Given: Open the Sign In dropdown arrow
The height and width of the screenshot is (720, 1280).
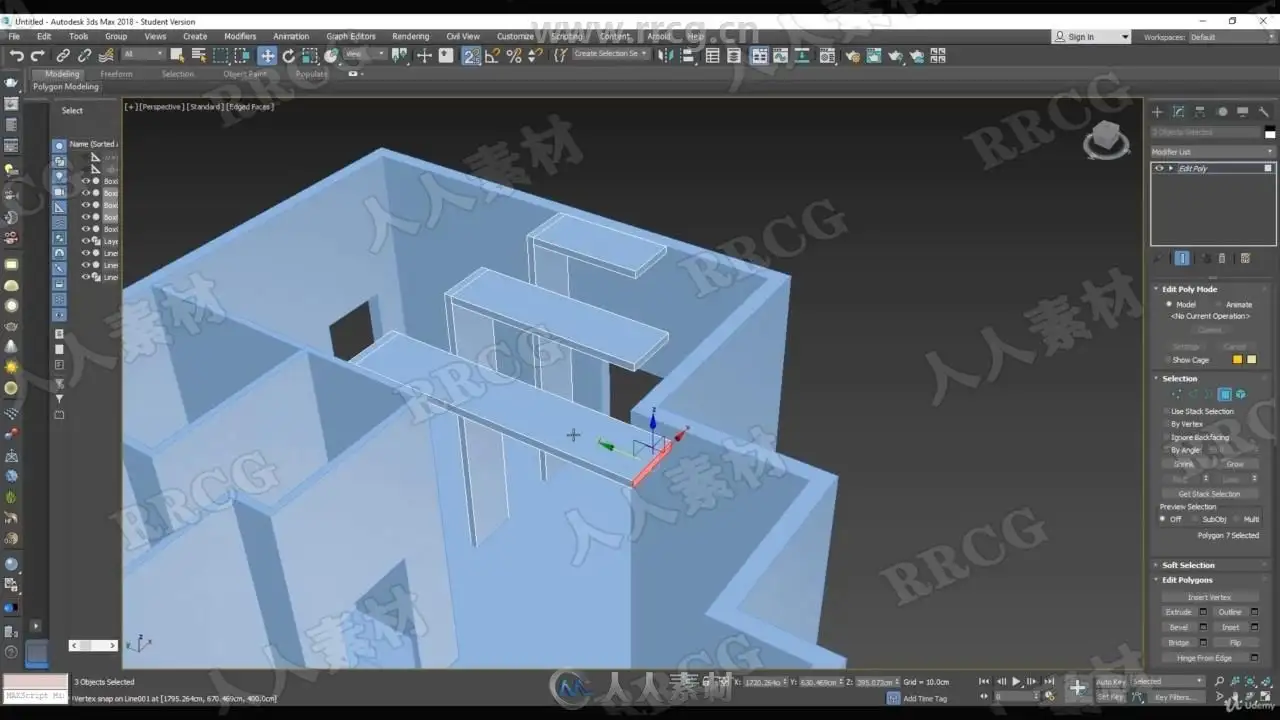Looking at the screenshot, I should tap(1125, 37).
